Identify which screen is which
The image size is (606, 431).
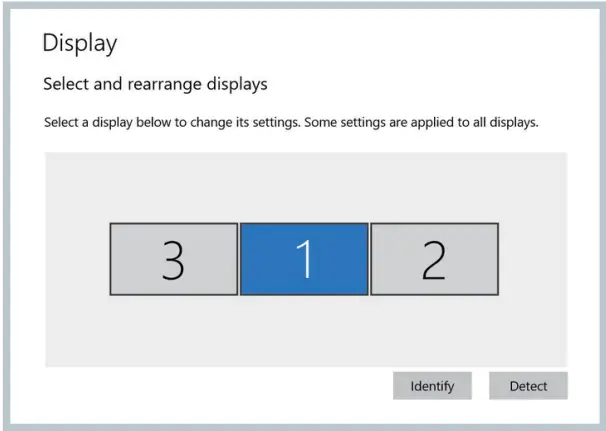(x=432, y=386)
